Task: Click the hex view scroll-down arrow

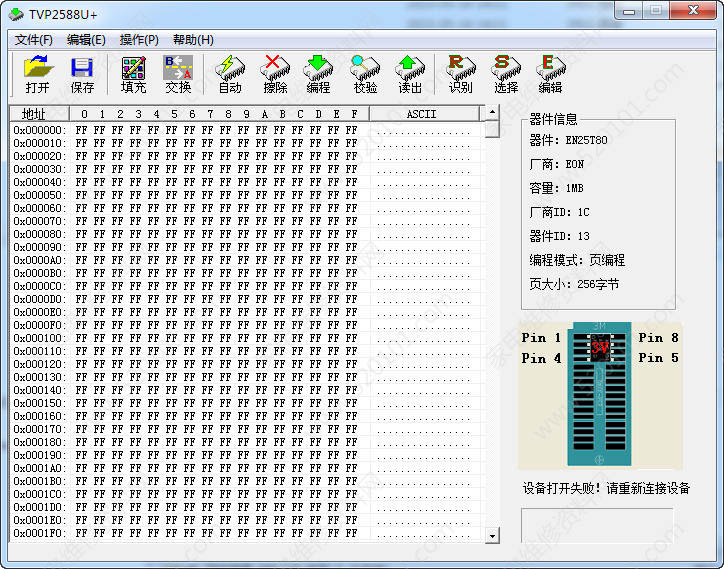Action: 492,536
